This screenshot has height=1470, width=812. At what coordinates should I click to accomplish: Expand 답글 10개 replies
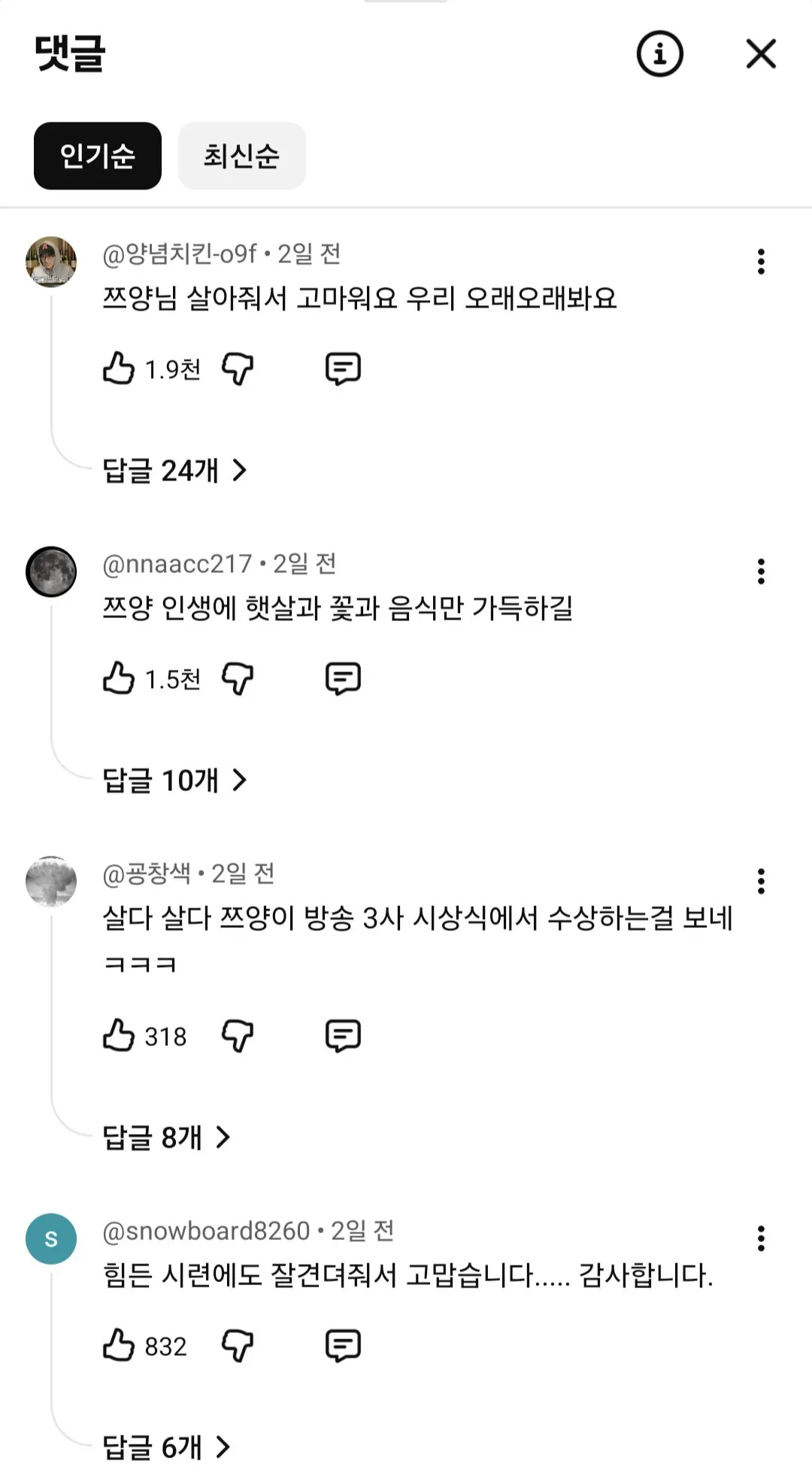(x=174, y=780)
